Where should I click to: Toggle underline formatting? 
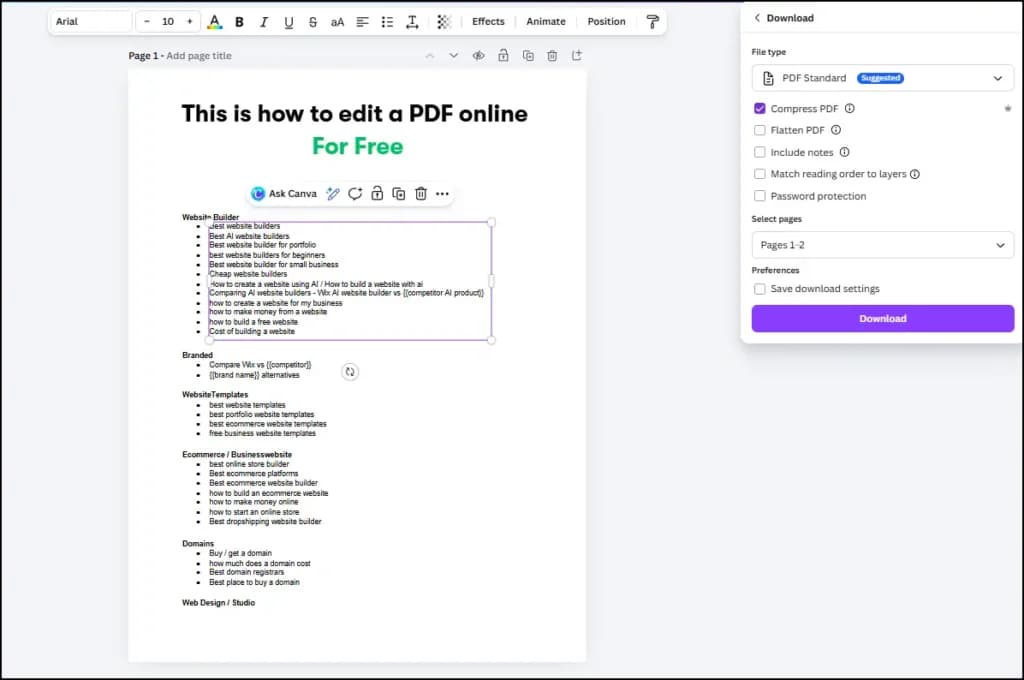click(x=289, y=22)
